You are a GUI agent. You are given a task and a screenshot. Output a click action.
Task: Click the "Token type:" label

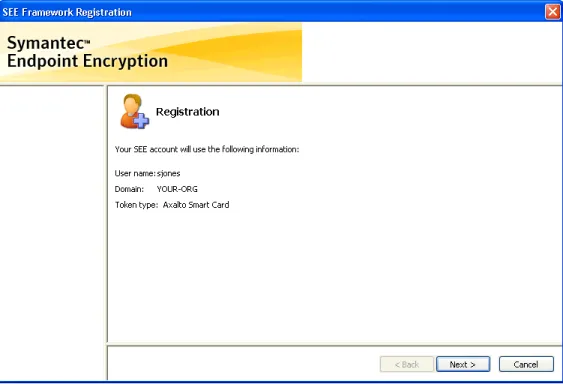coord(136,205)
